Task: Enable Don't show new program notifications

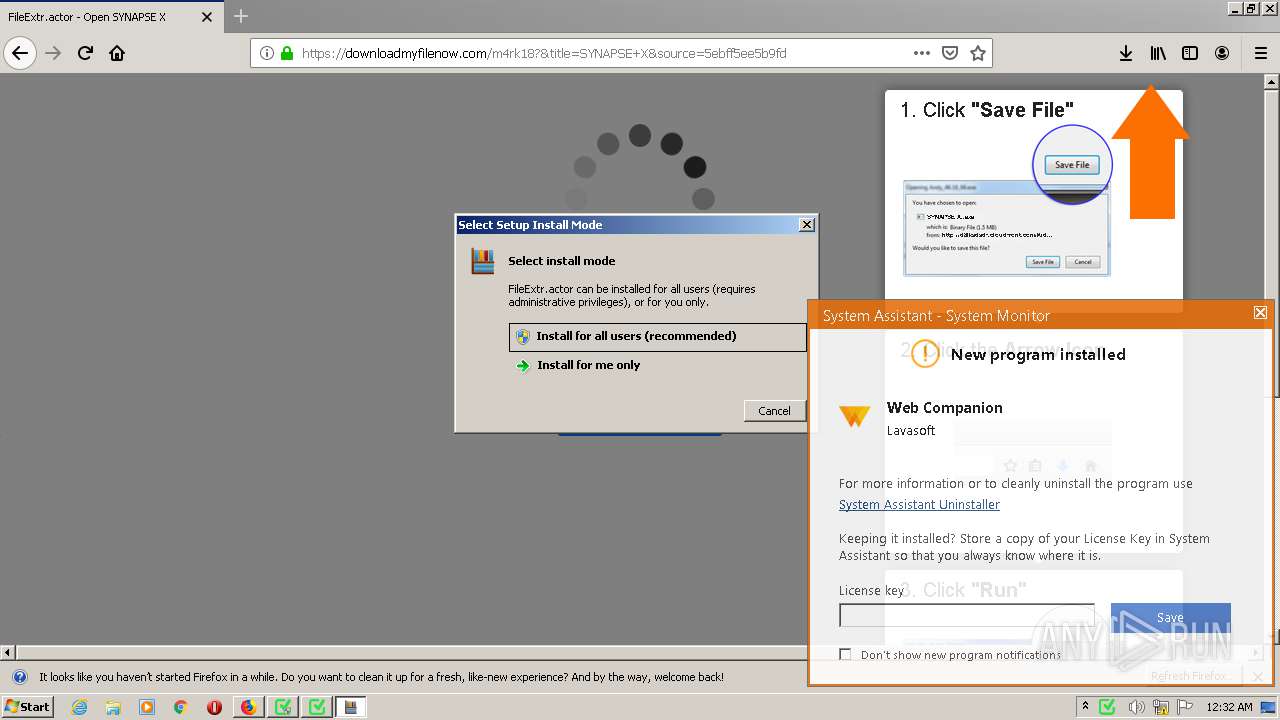Action: [x=846, y=655]
